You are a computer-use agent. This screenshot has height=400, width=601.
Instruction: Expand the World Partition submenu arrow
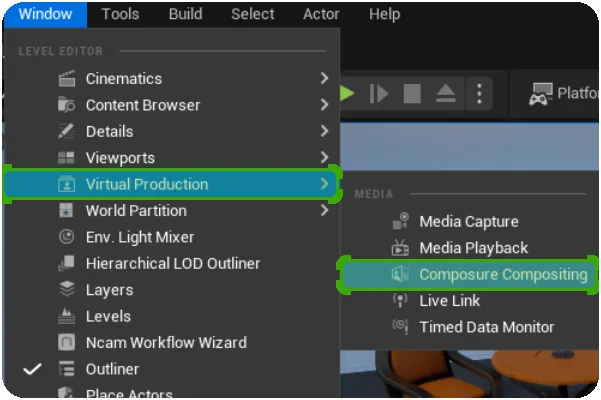324,210
